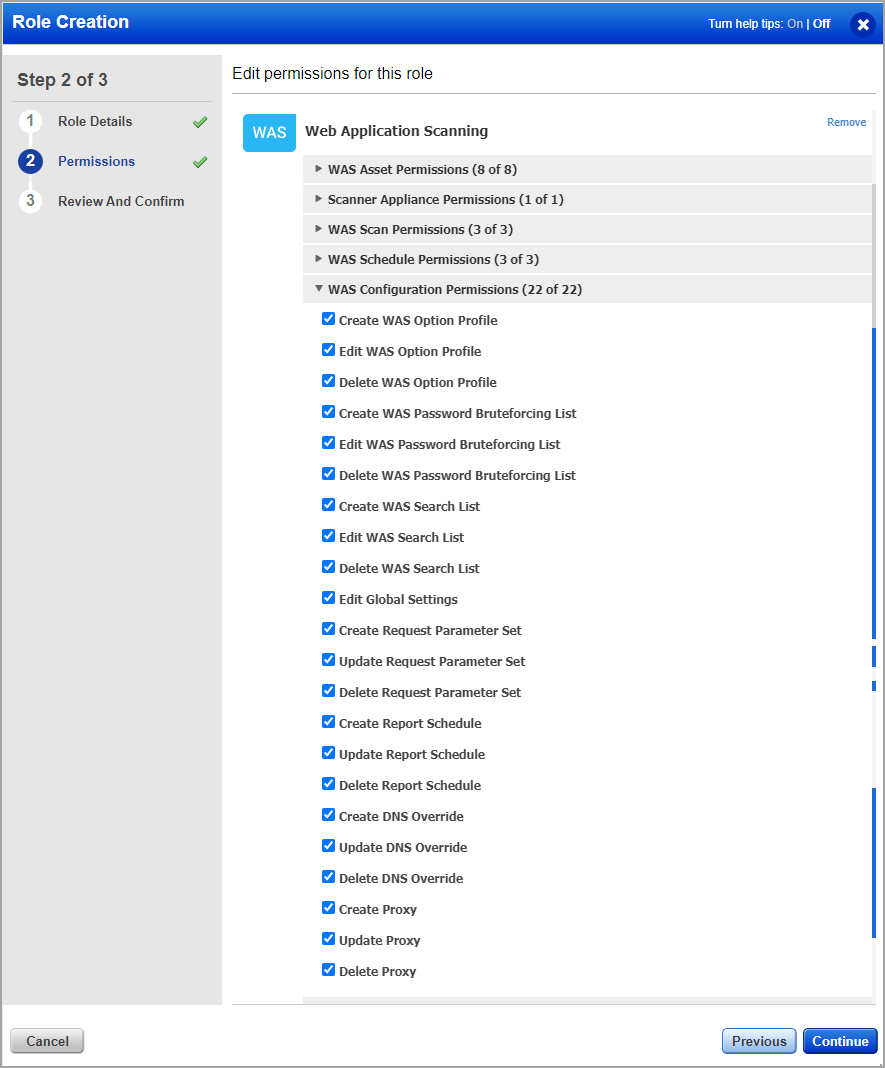The width and height of the screenshot is (885, 1068).
Task: Open the Role Details step
Action: point(95,122)
